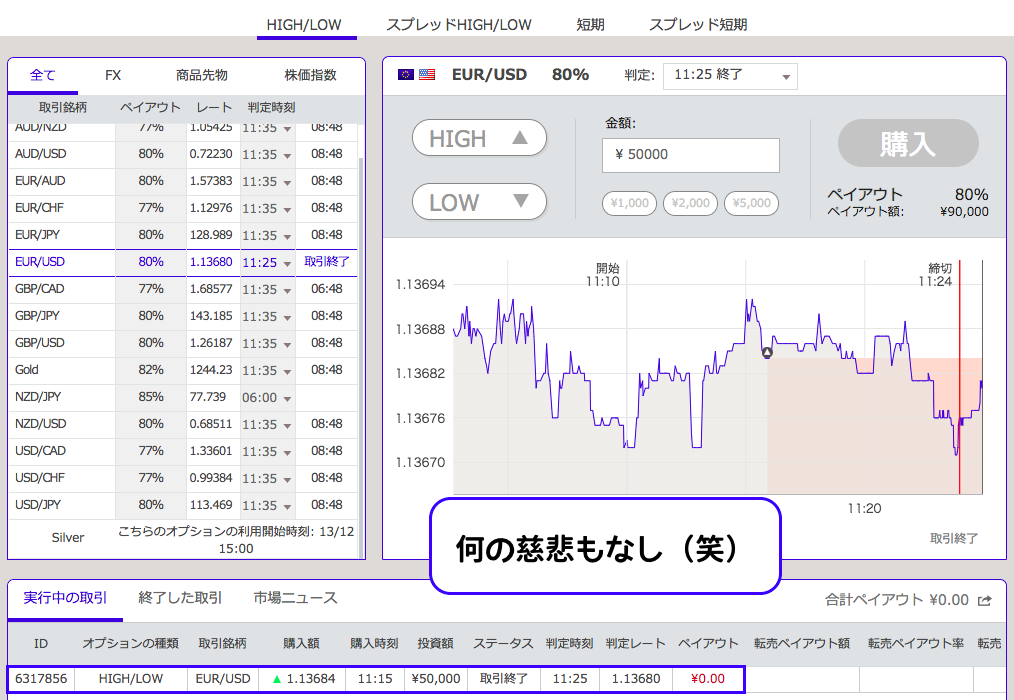Select the LOW option button
The image size is (1014, 700).
479,203
